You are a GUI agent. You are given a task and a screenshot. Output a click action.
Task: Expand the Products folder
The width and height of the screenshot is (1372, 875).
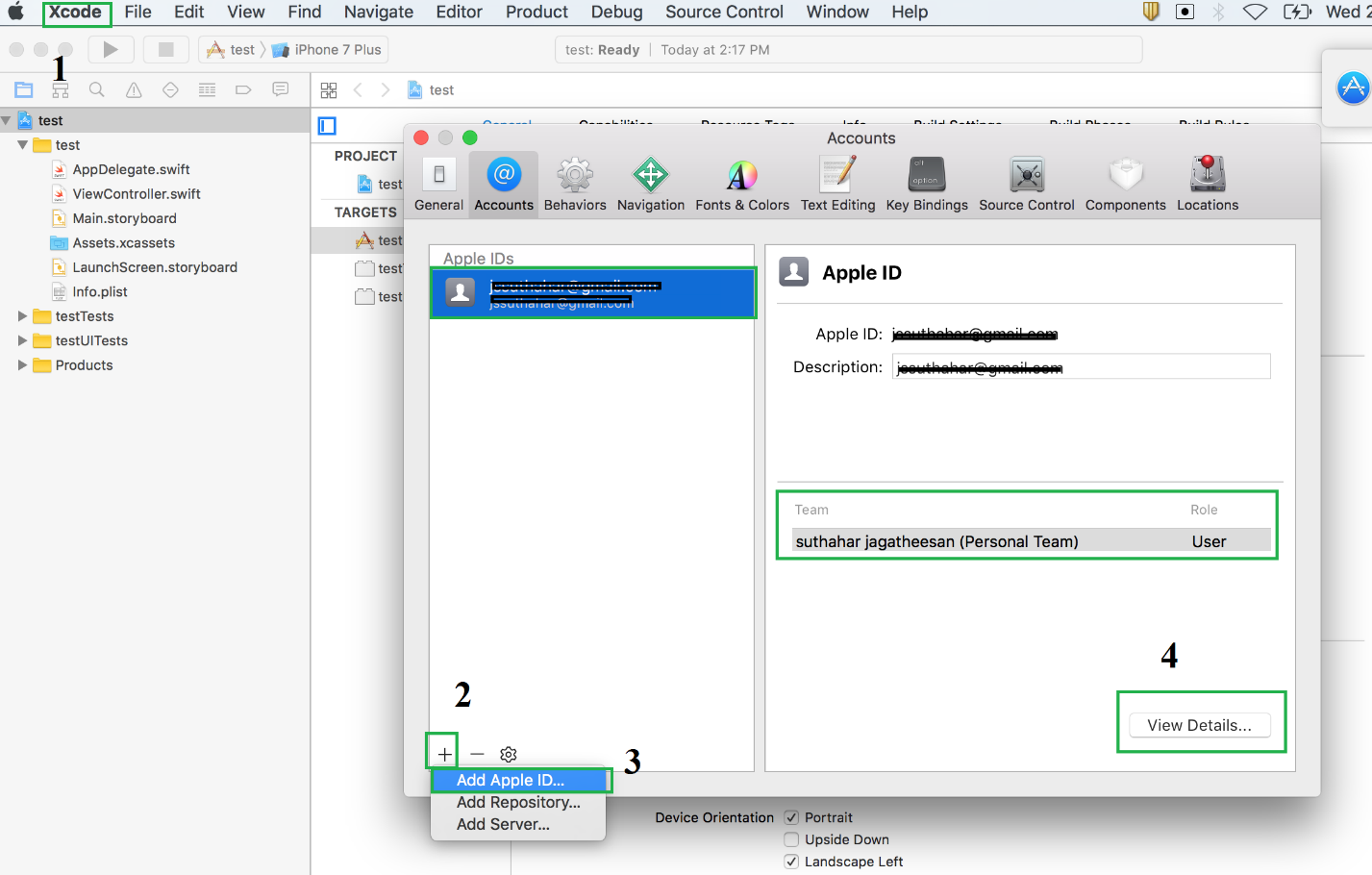click(22, 364)
